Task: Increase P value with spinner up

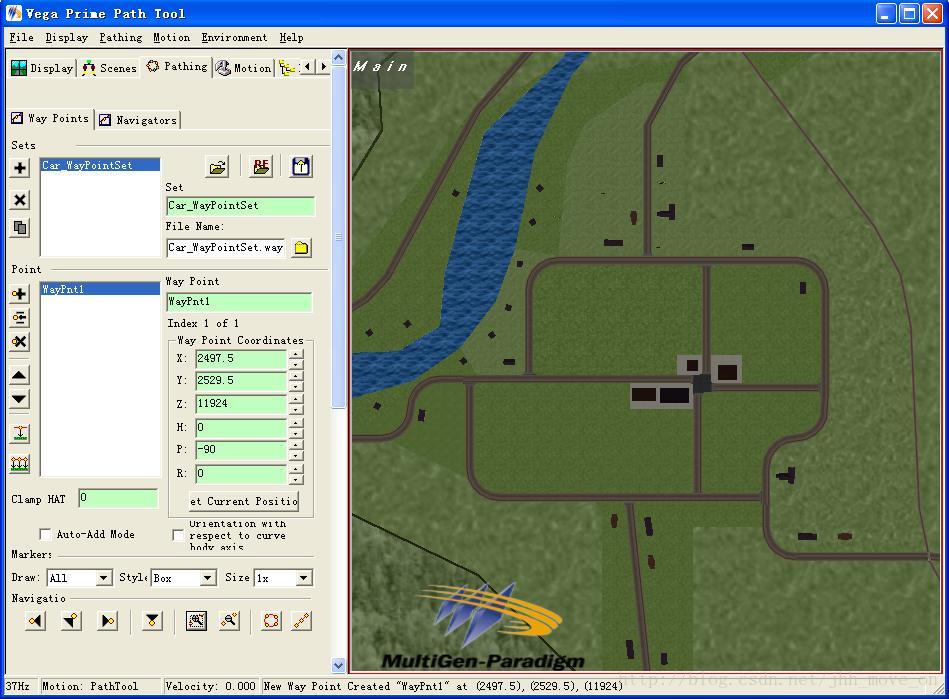Action: (296, 445)
